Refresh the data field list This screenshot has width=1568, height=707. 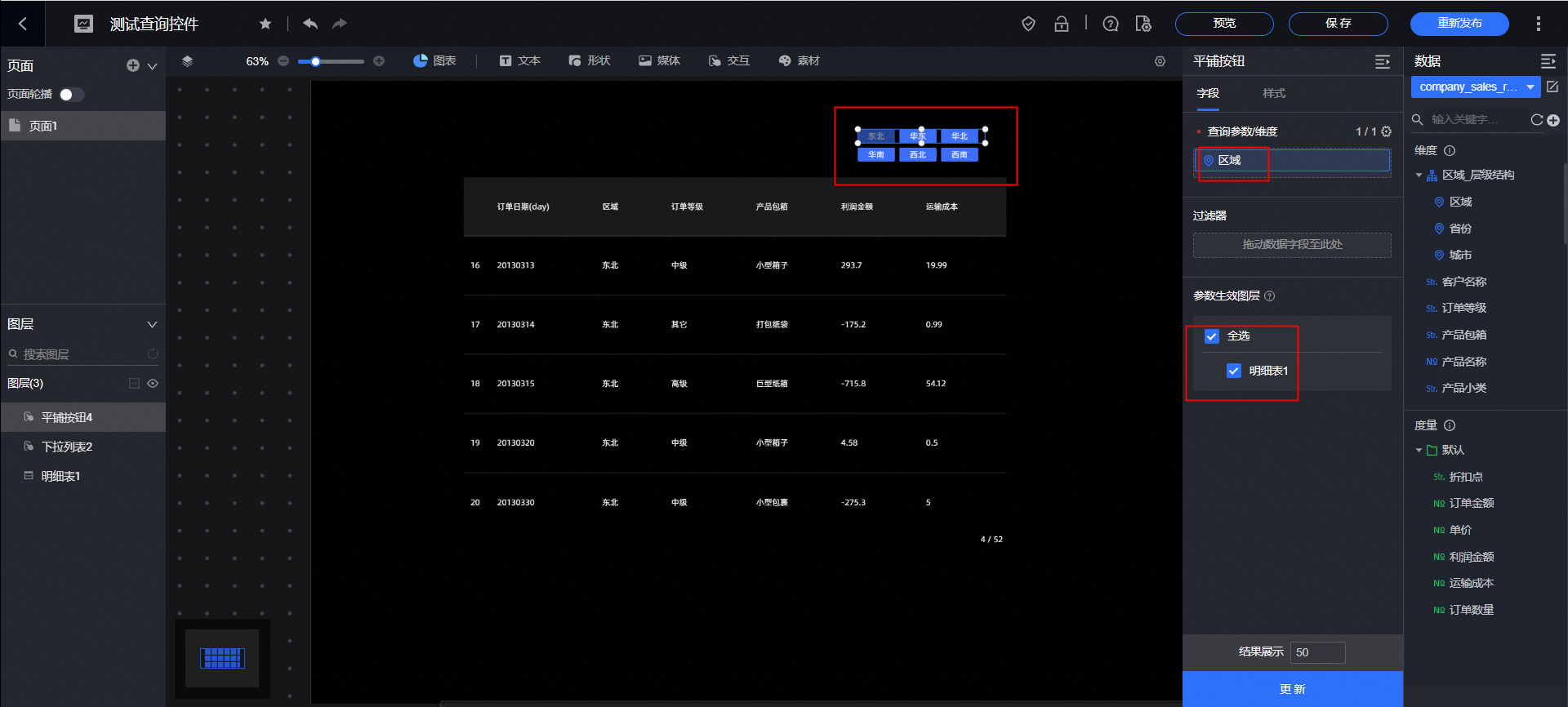(x=1536, y=120)
